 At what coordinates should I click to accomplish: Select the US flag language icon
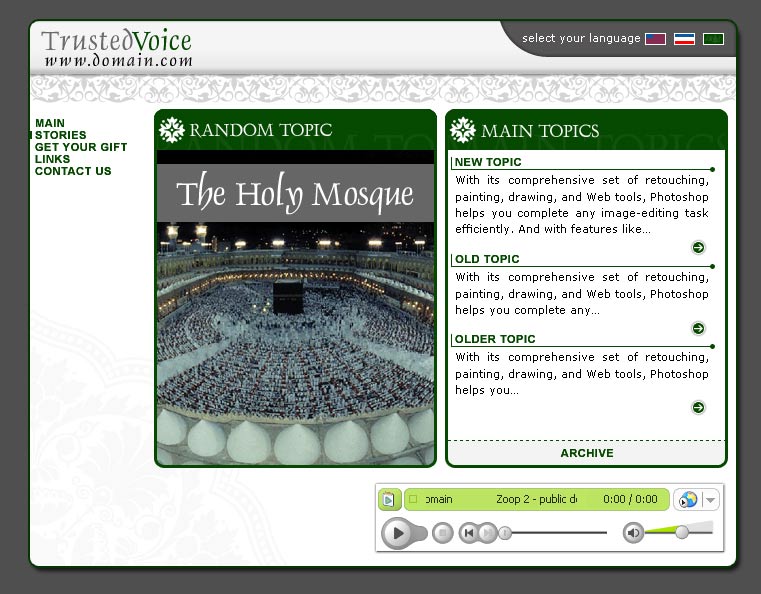[655, 39]
